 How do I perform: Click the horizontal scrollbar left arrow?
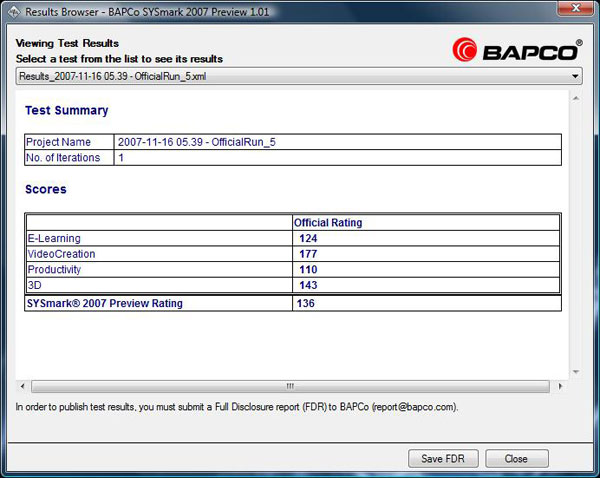[x=22, y=386]
